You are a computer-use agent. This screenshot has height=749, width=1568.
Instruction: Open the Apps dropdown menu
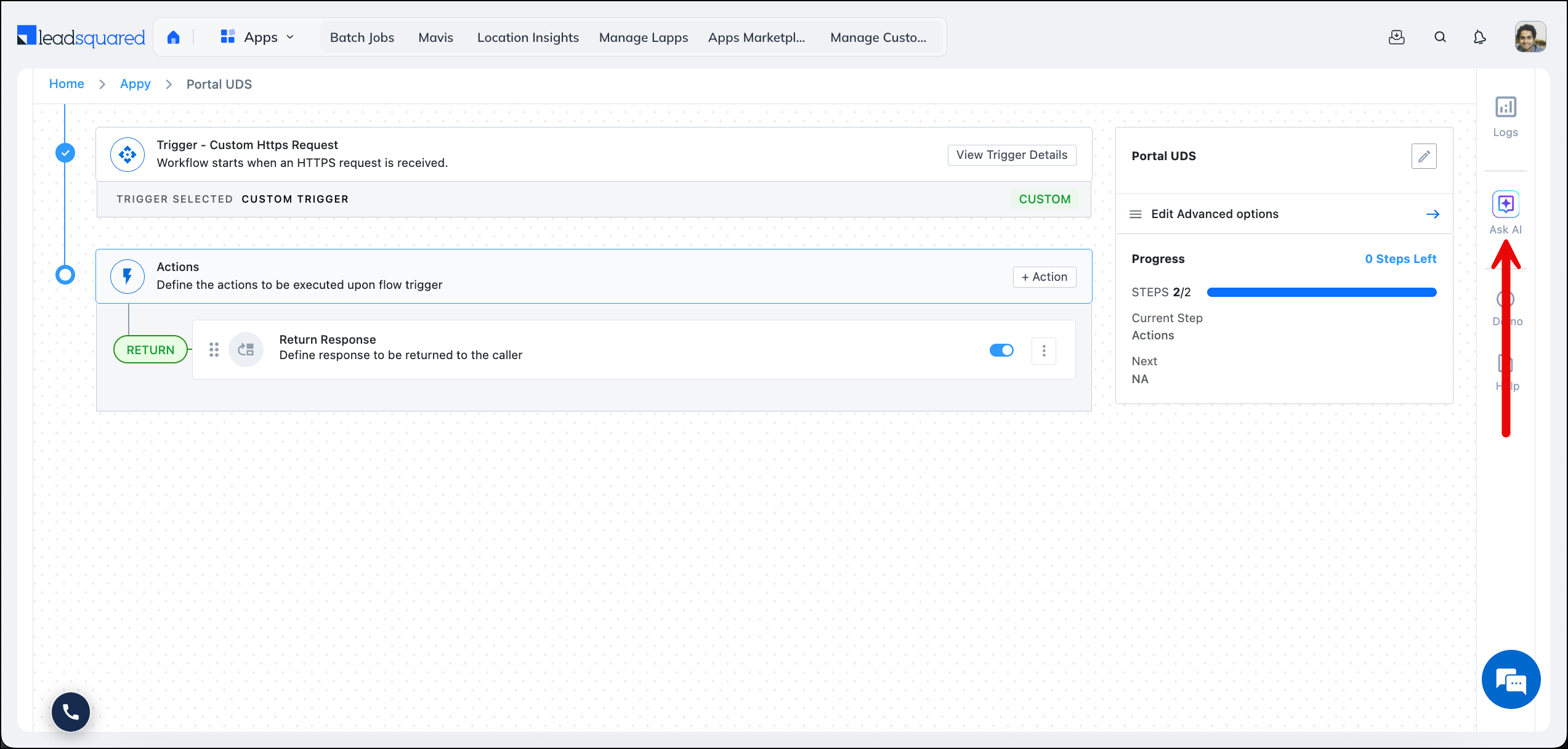pos(257,38)
